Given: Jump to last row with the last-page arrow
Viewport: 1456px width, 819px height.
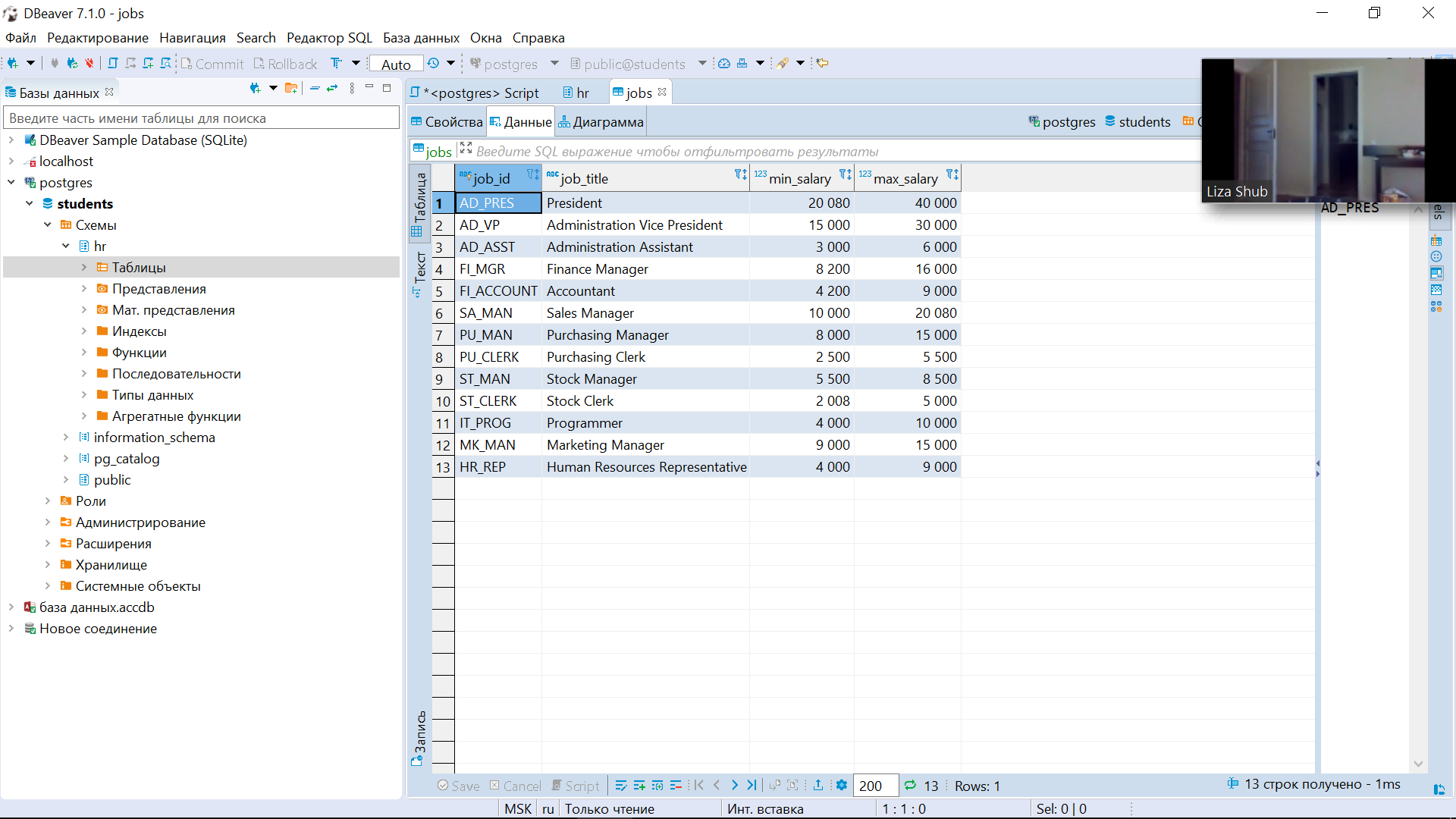Looking at the screenshot, I should [752, 786].
